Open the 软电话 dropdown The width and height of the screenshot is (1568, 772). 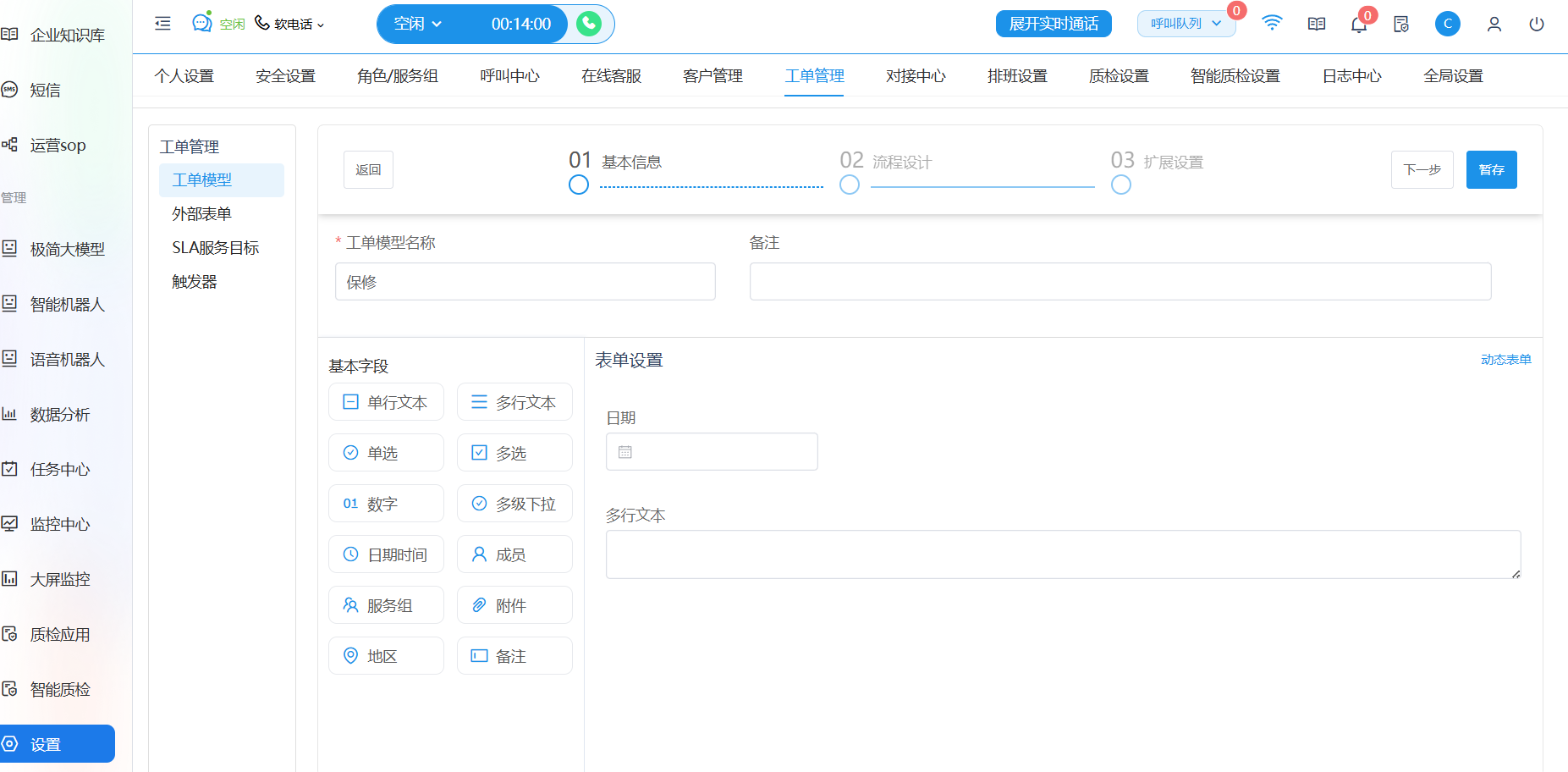(x=289, y=24)
